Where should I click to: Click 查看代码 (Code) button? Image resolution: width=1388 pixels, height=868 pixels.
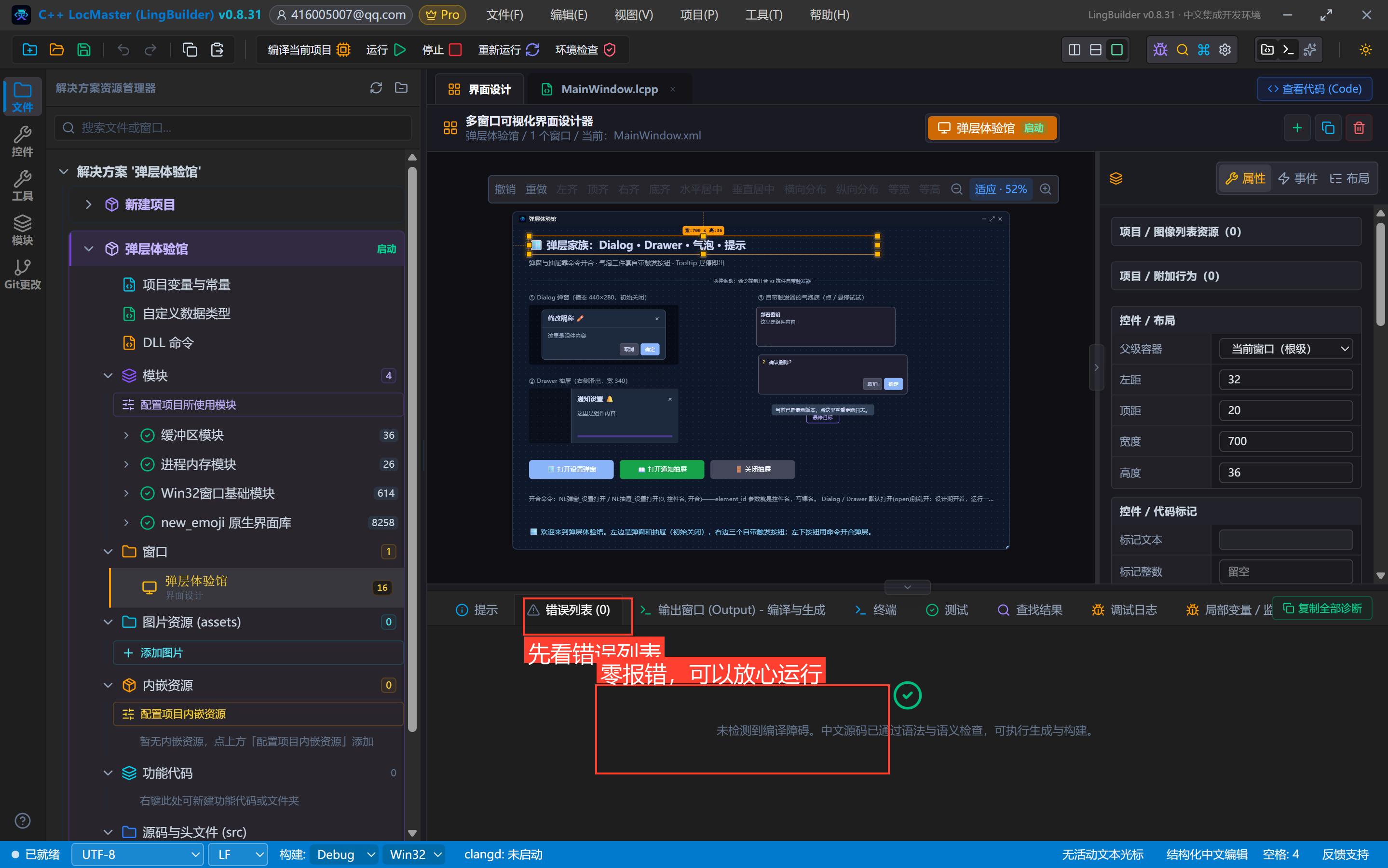(1314, 89)
